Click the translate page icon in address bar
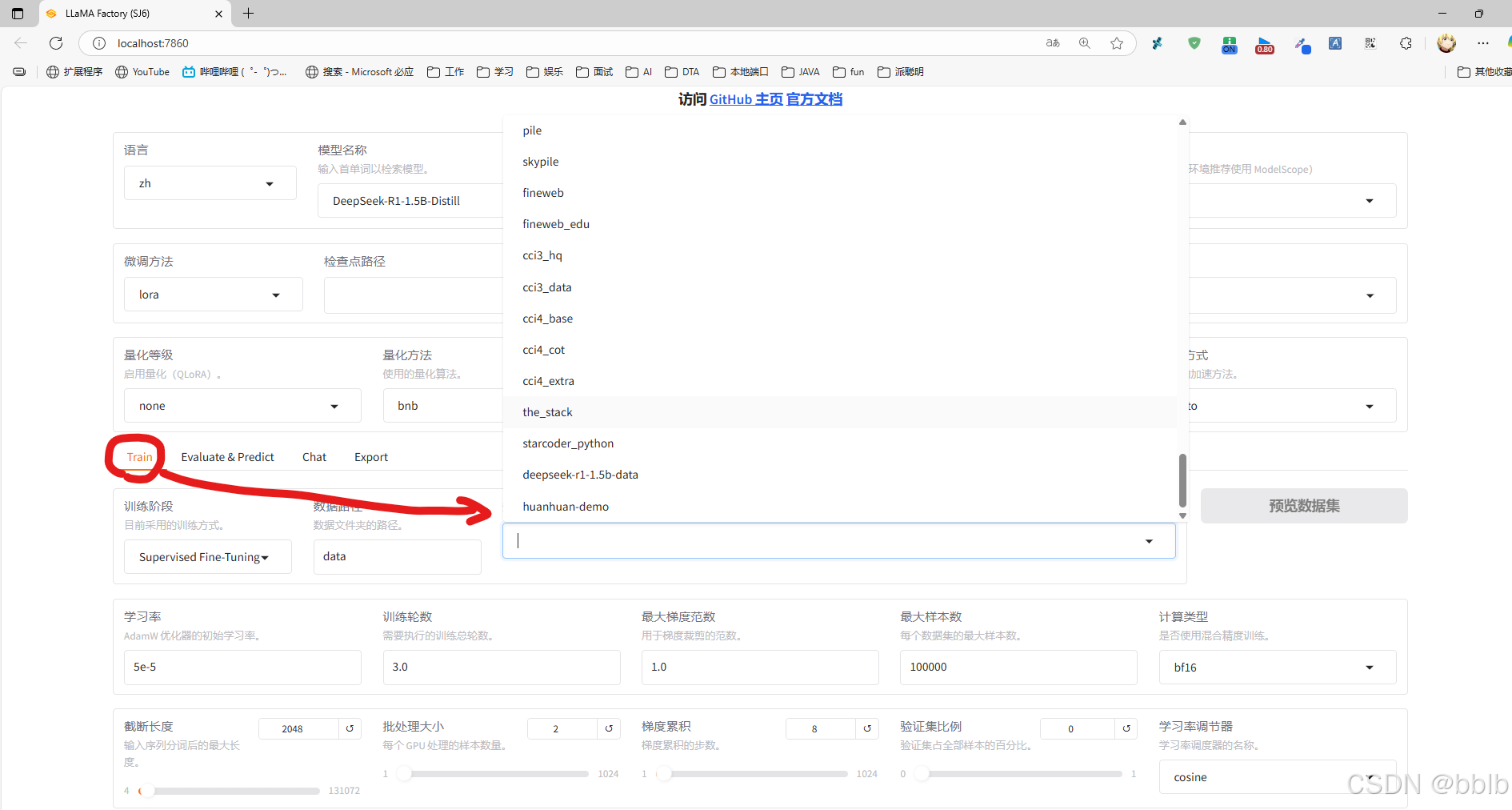Screen dimensions: 1512x810 [x=1053, y=43]
